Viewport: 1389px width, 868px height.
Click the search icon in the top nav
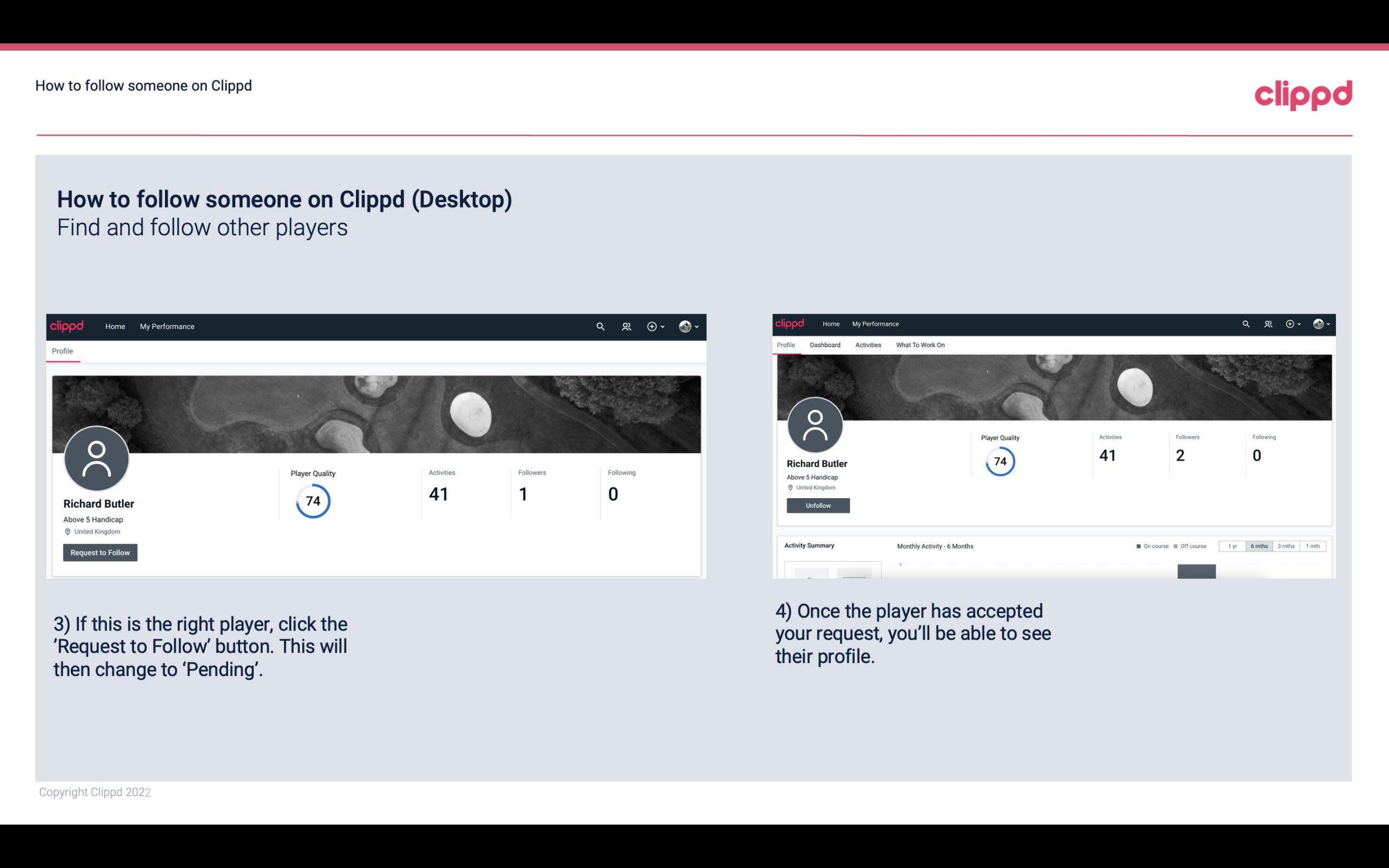coord(599,326)
